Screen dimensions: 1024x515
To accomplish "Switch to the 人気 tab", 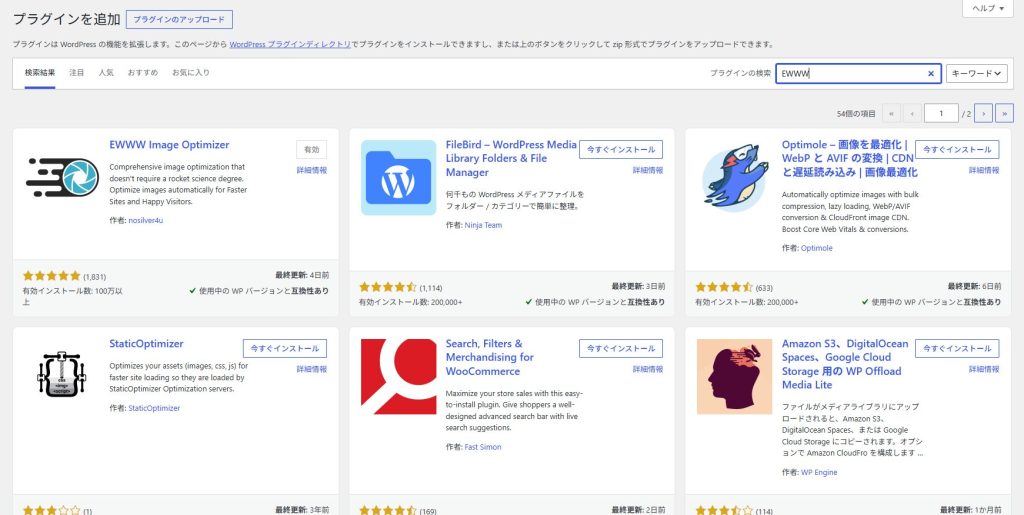I will pyautogui.click(x=106, y=73).
